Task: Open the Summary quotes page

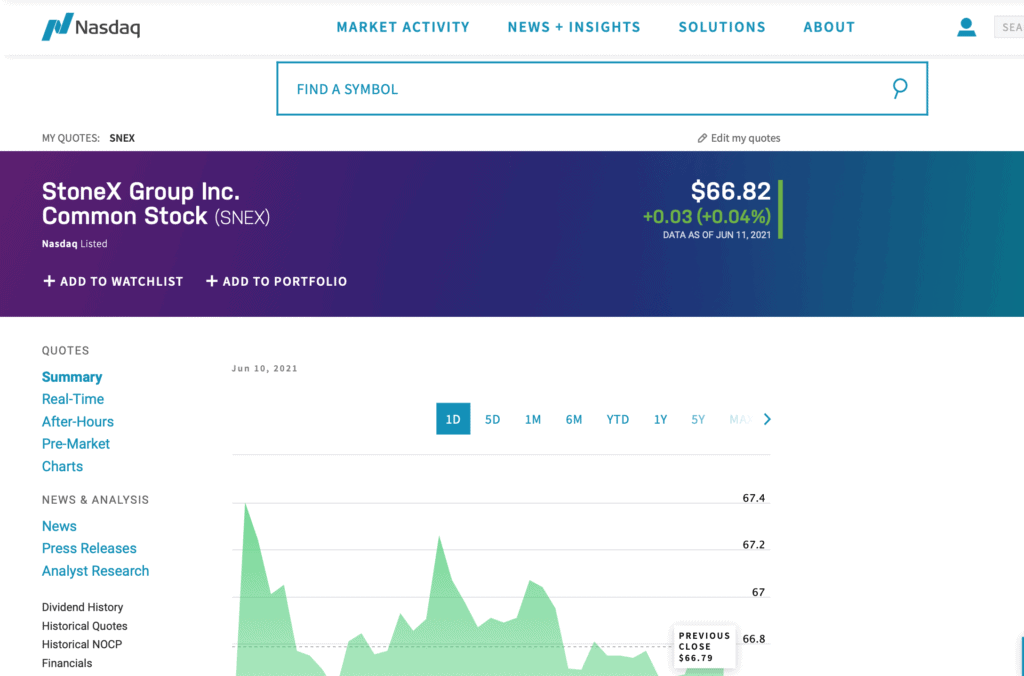Action: pos(72,377)
